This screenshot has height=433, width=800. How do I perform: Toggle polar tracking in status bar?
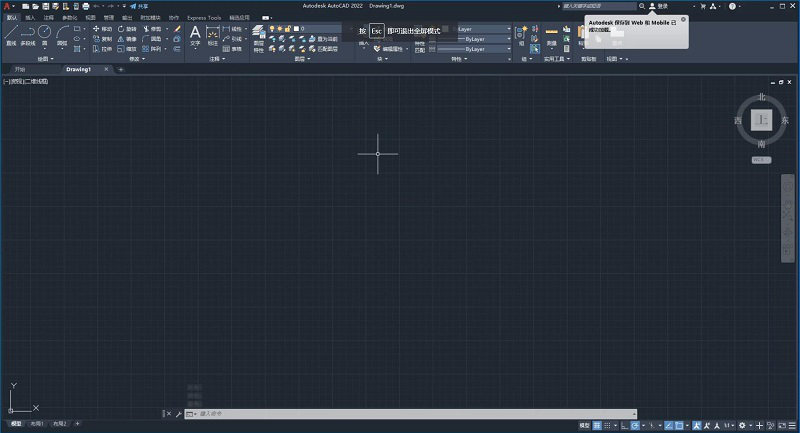(635, 425)
